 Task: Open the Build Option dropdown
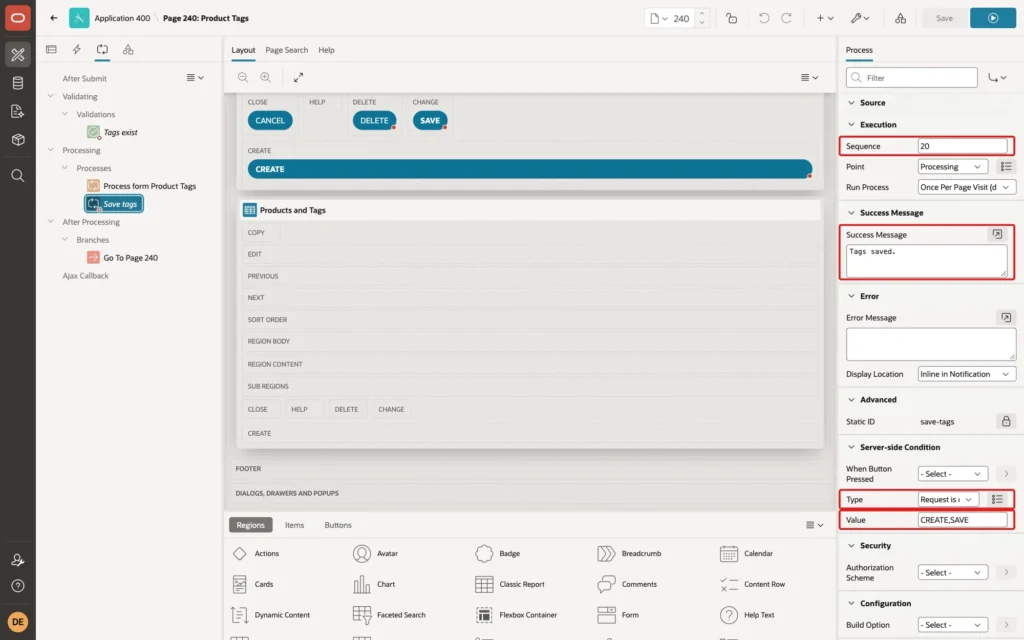click(952, 624)
